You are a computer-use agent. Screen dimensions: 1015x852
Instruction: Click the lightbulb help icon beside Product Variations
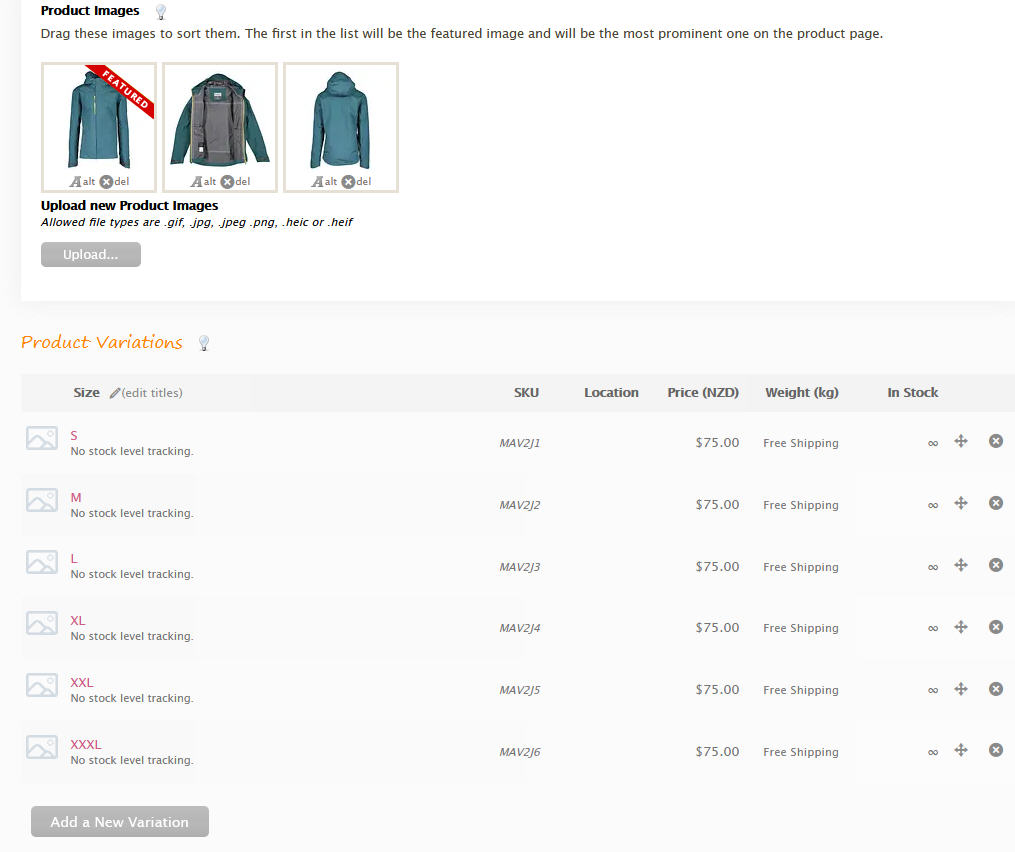[x=204, y=343]
